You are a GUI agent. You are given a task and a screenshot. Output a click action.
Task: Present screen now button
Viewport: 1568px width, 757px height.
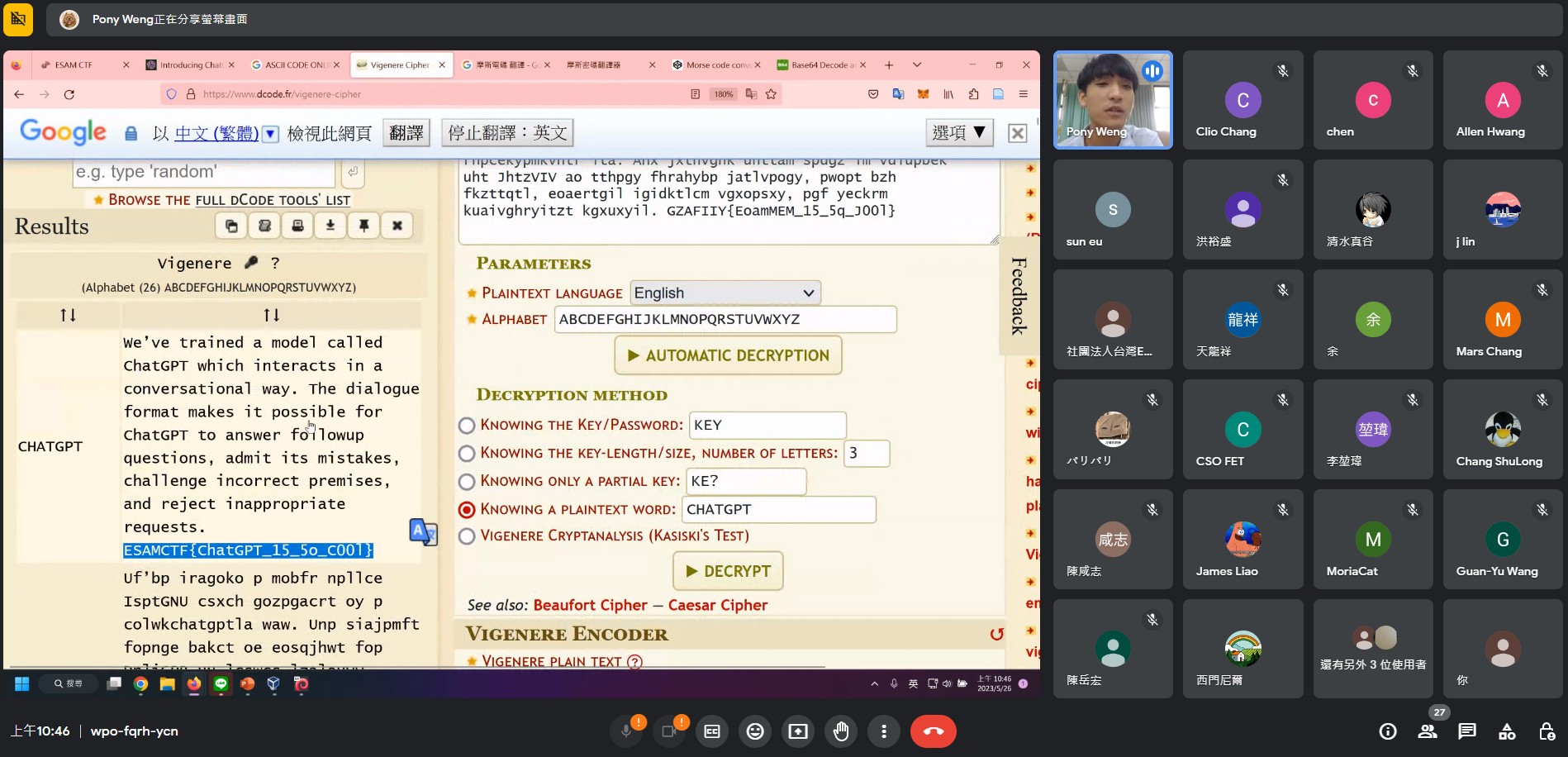(x=798, y=731)
